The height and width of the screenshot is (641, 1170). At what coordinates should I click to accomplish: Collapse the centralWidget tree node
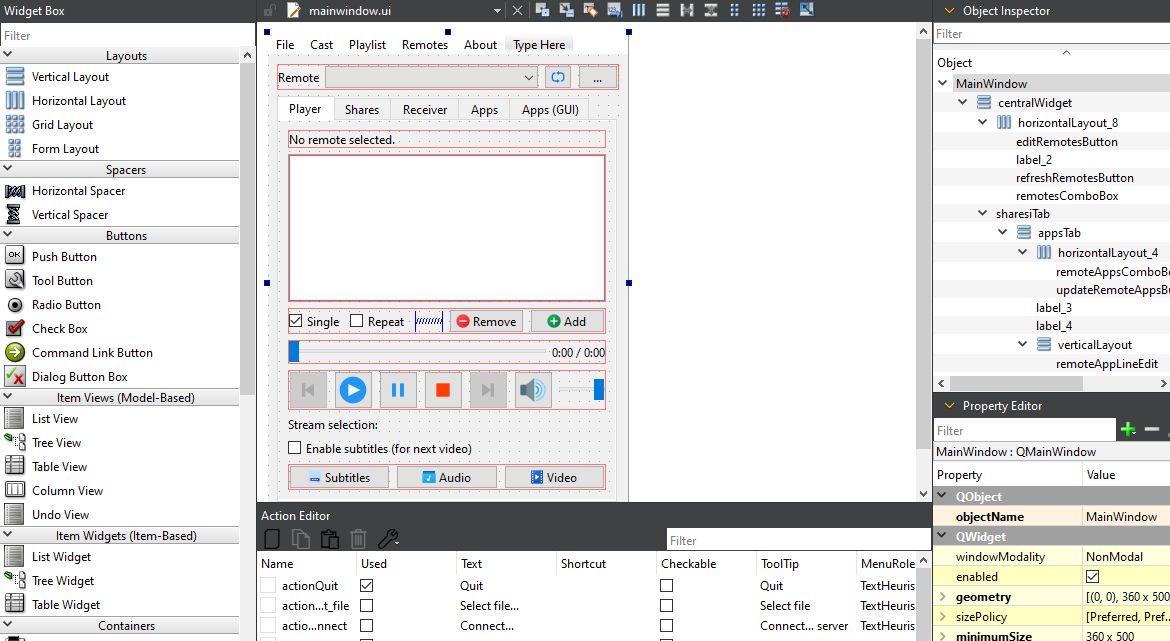(x=963, y=103)
